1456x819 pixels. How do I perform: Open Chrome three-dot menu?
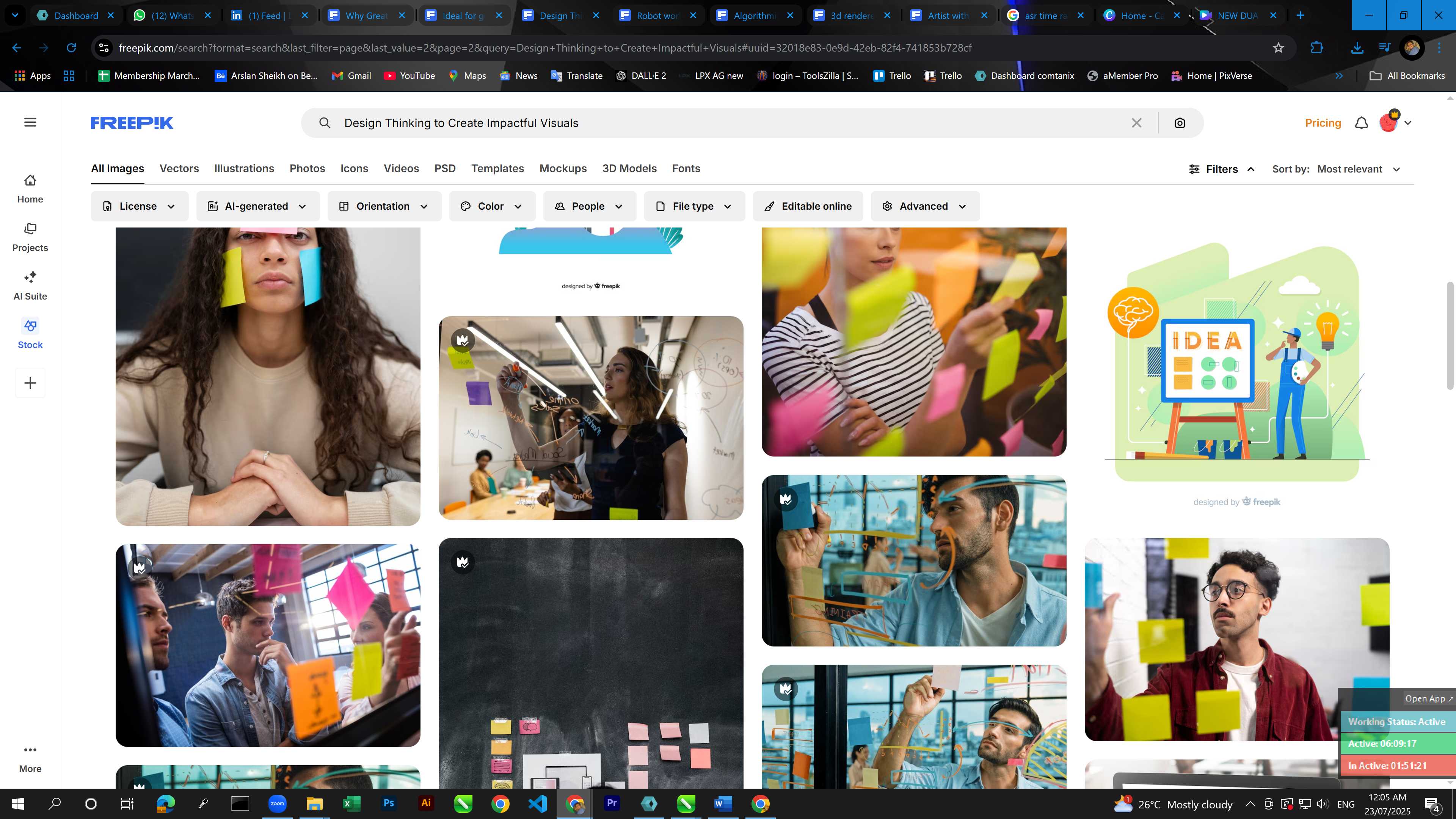[x=1440, y=48]
